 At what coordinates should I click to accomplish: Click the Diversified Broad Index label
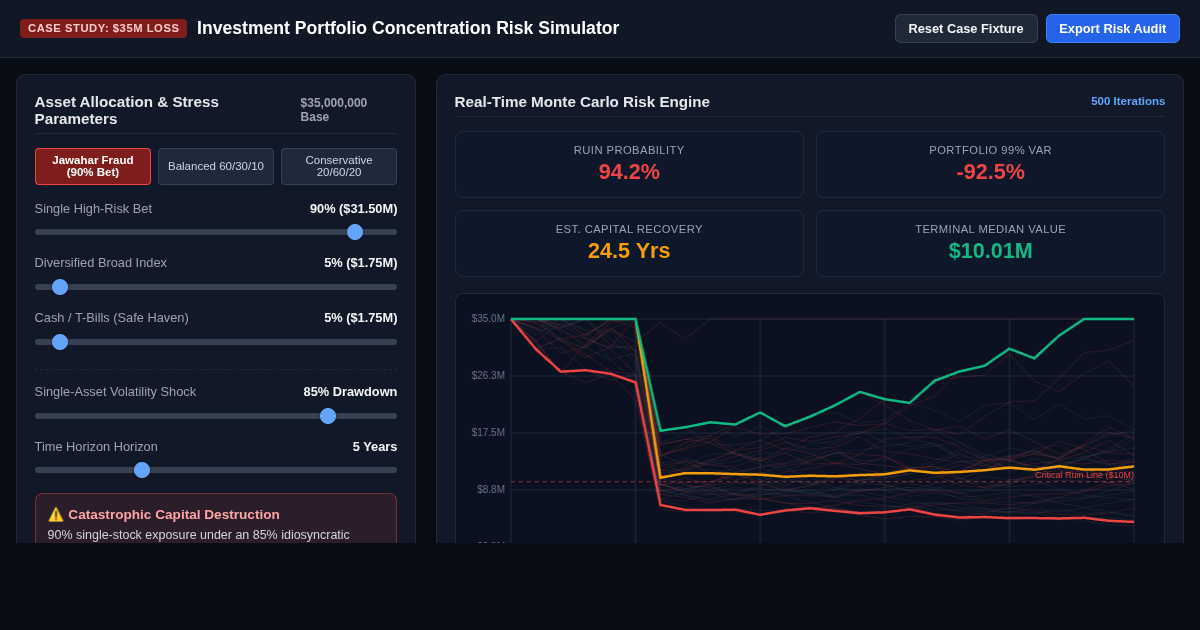[101, 262]
